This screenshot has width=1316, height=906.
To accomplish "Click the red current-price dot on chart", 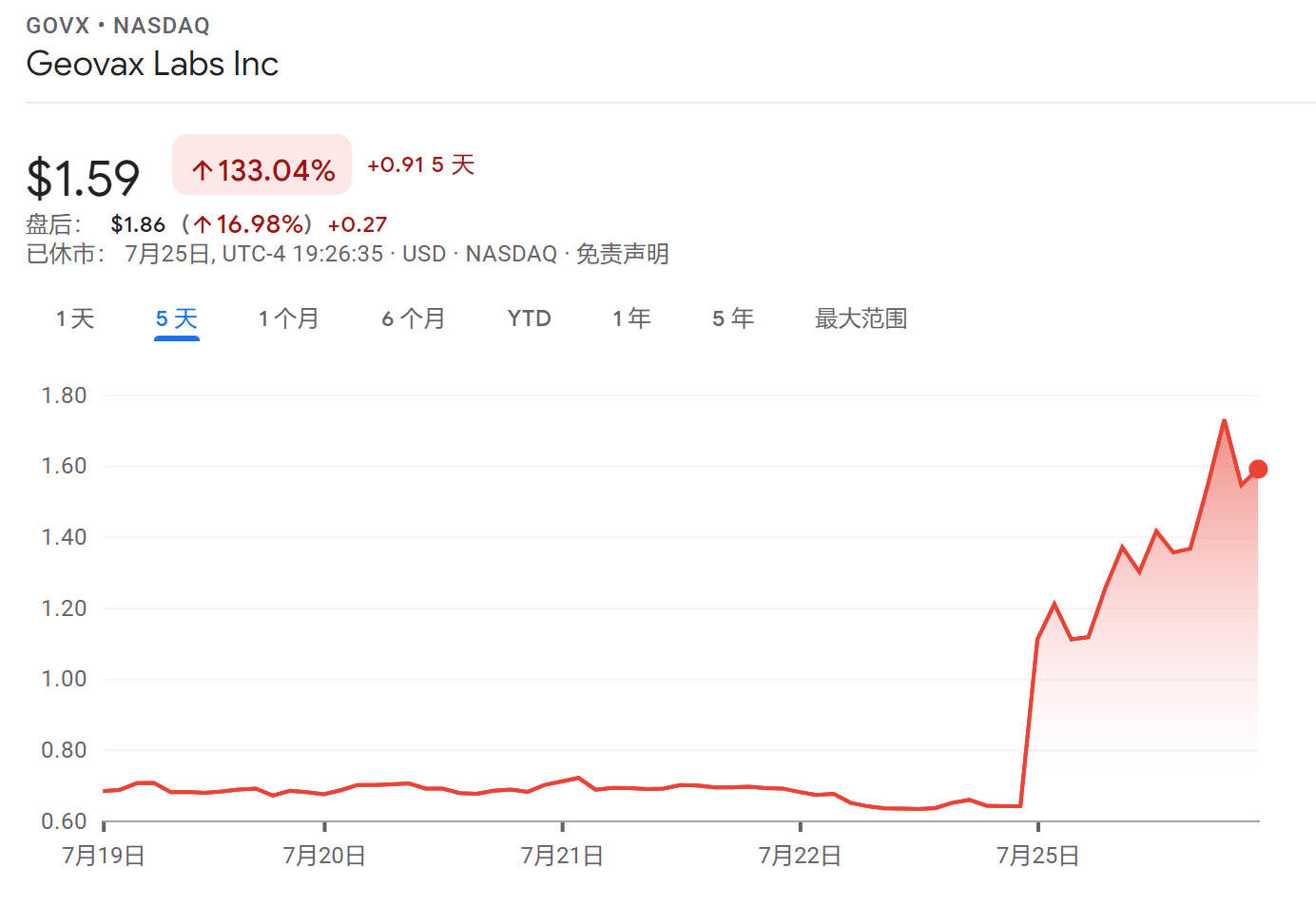I will point(1258,469).
